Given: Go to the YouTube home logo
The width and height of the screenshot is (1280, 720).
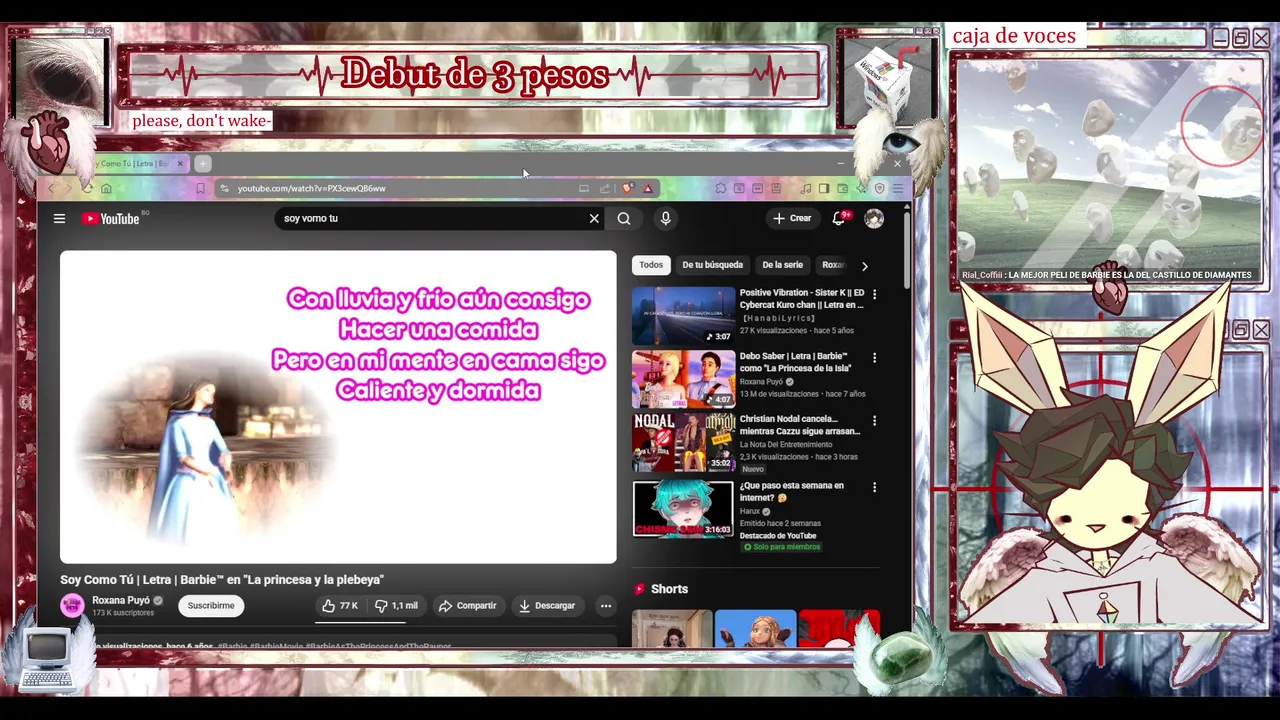Looking at the screenshot, I should [x=111, y=218].
